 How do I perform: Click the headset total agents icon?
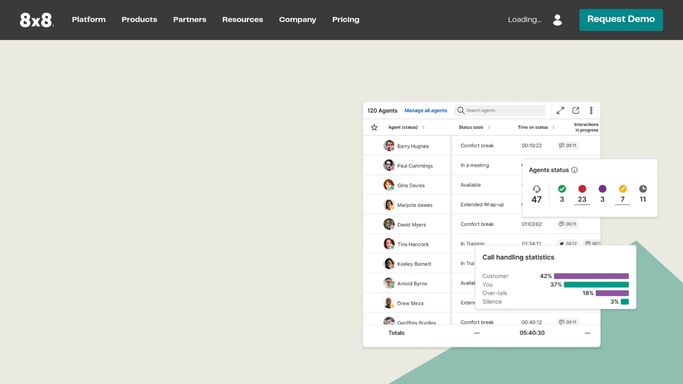pyautogui.click(x=537, y=189)
